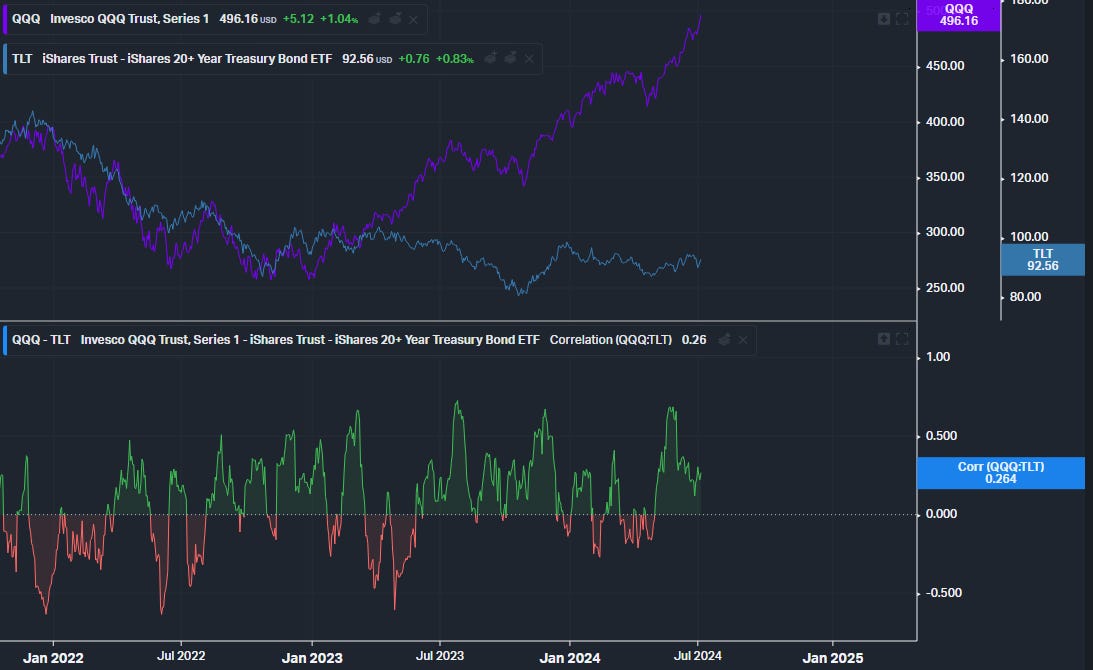Click the +0.76 TLT change value
Viewport: 1093px width, 670px height.
coord(414,59)
